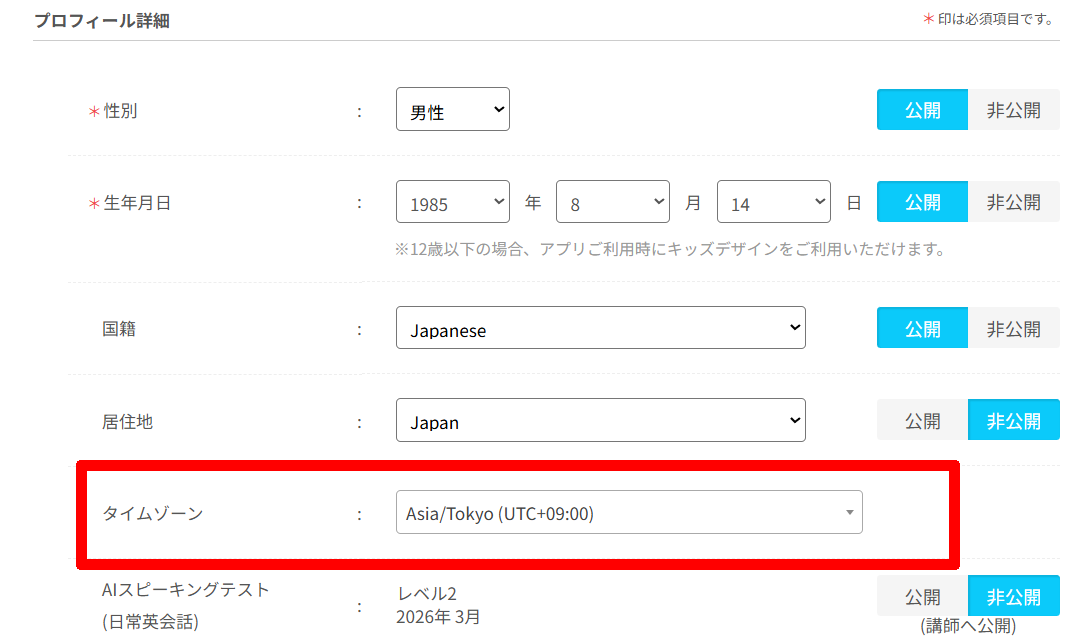
Task: Set 国籍 visibility to 公開
Action: 922,328
